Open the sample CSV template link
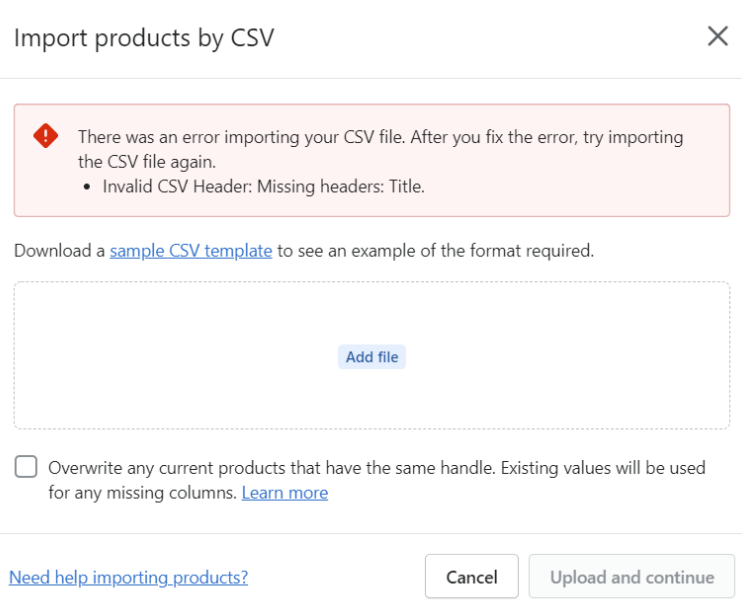 pyautogui.click(x=191, y=250)
